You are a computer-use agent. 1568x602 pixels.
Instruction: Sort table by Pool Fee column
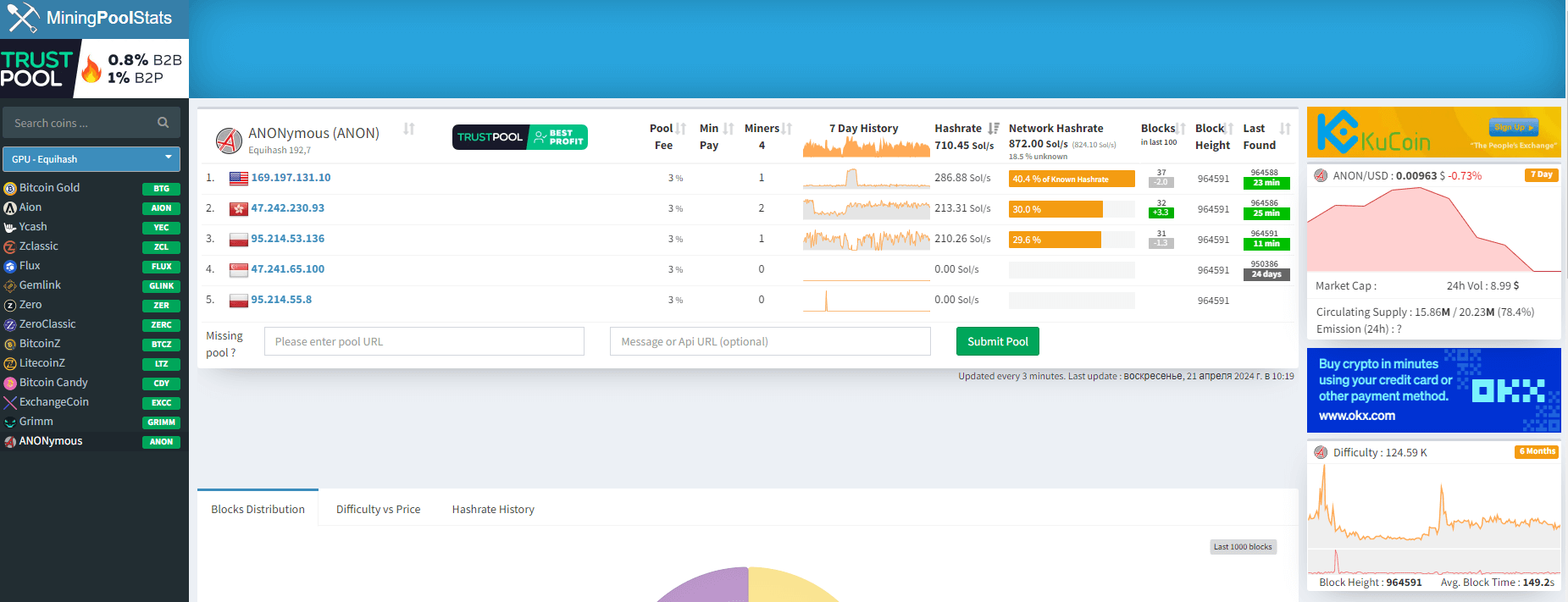point(681,129)
